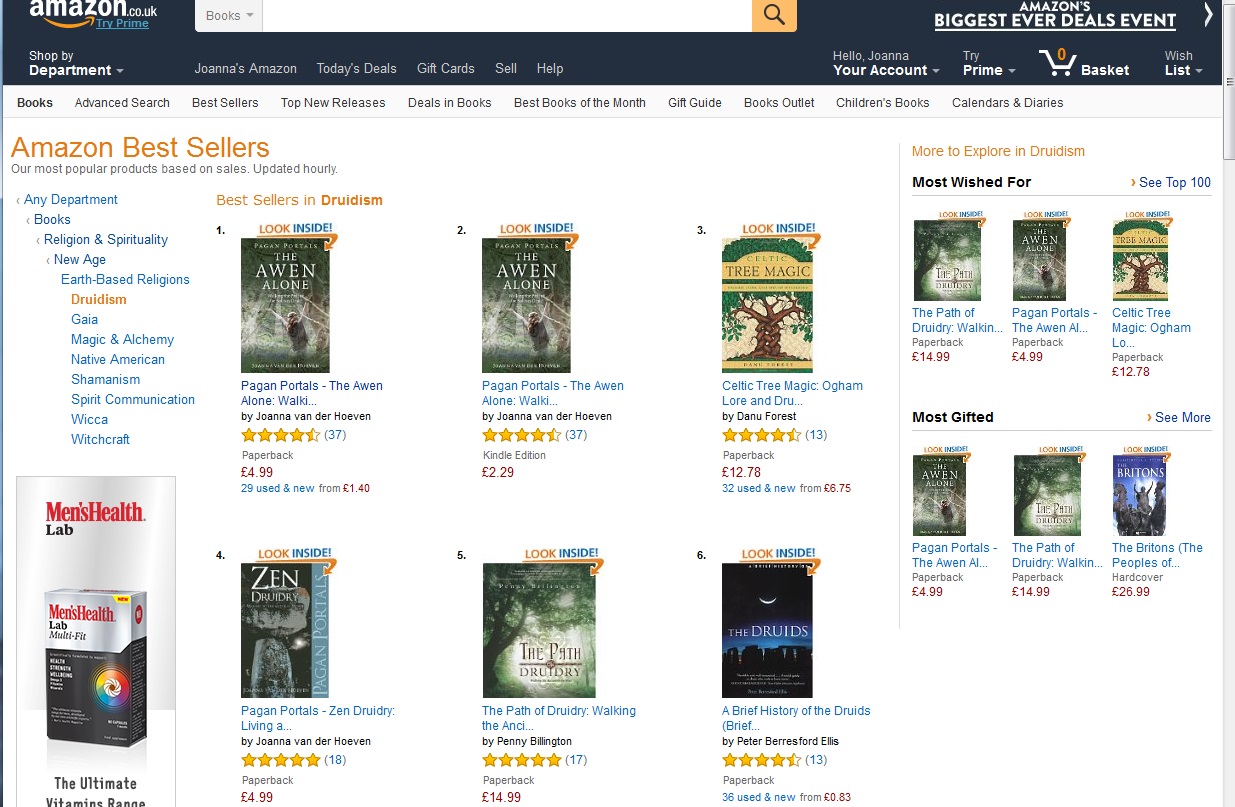Click the orange search magnifier button
The image size is (1235, 807).
[774, 14]
